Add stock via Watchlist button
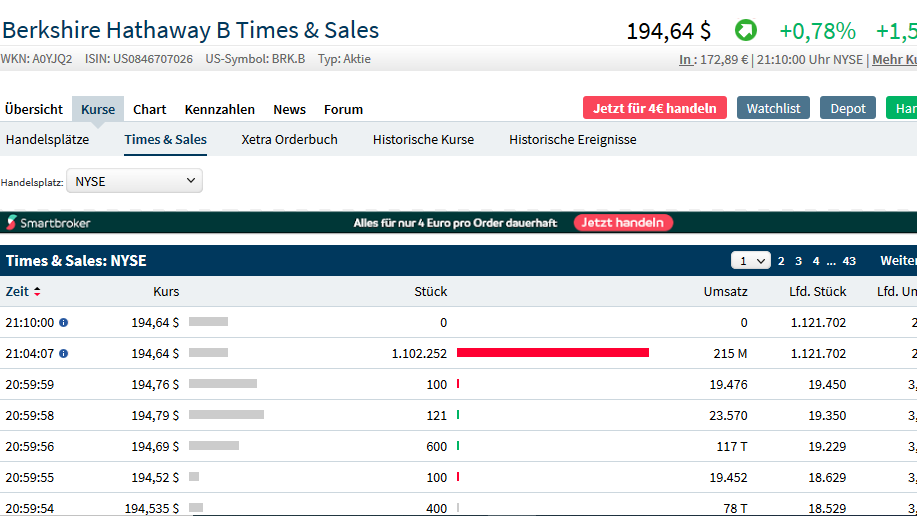This screenshot has height=516, width=917. 773,108
